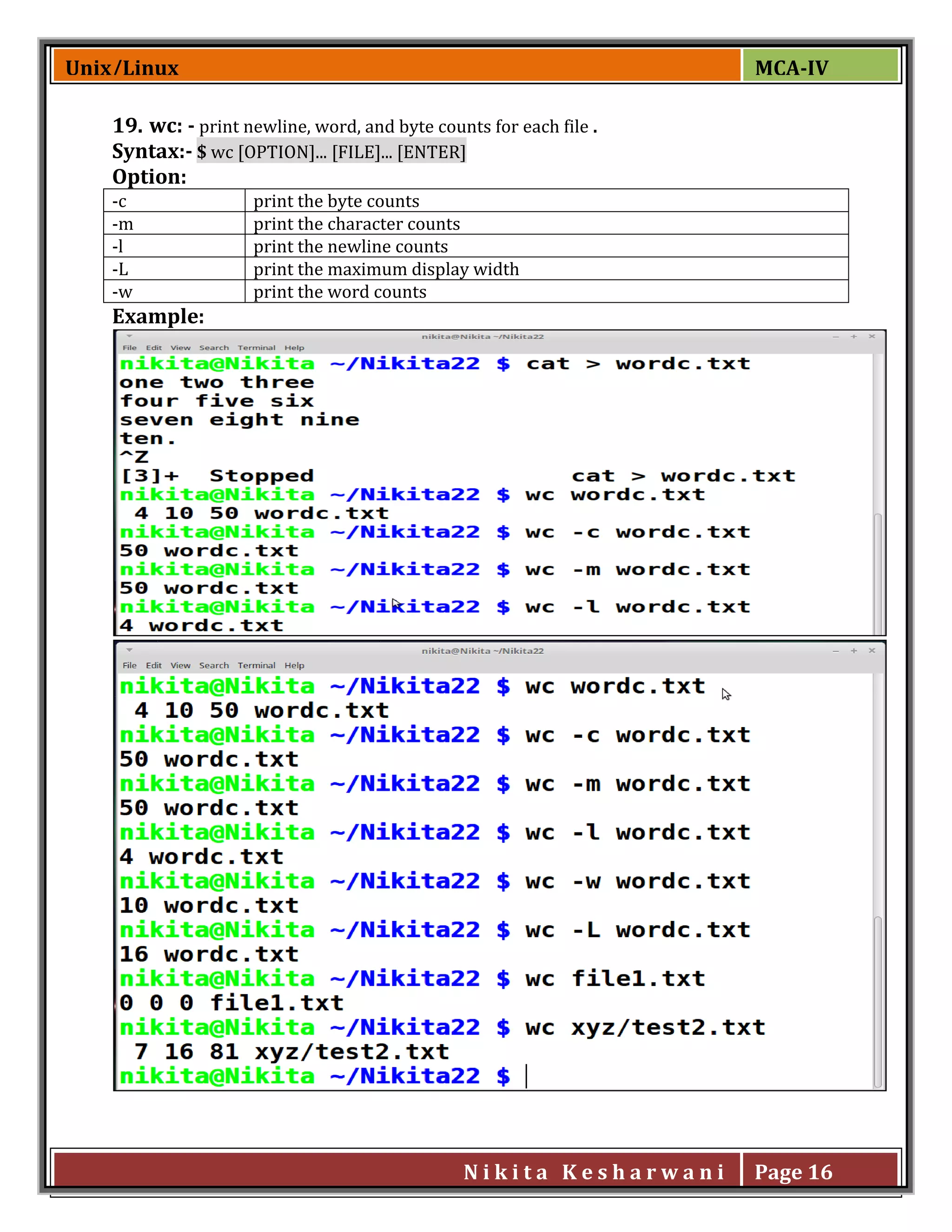Open Help menu in upper terminal window
This screenshot has width=952, height=1232.
[x=294, y=348]
